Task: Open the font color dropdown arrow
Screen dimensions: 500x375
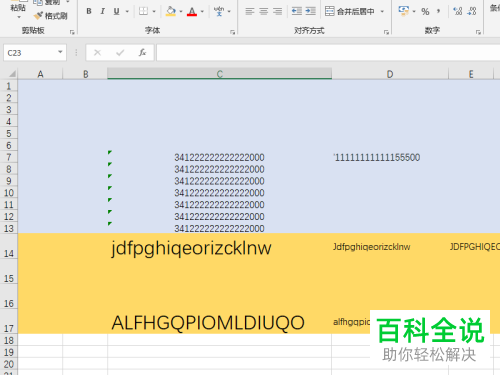Action: pos(202,12)
